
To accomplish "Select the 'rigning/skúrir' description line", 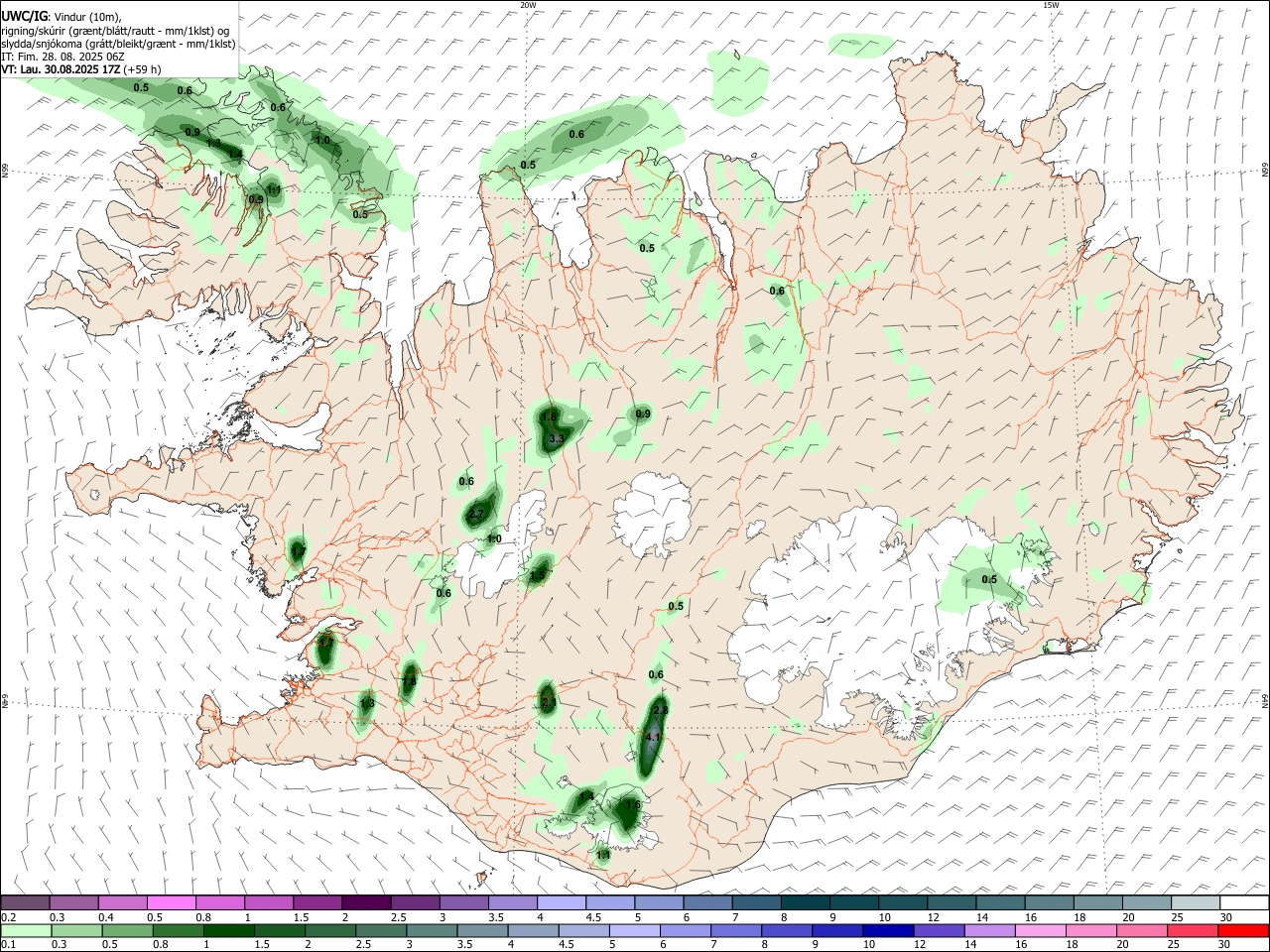I will click(x=115, y=31).
